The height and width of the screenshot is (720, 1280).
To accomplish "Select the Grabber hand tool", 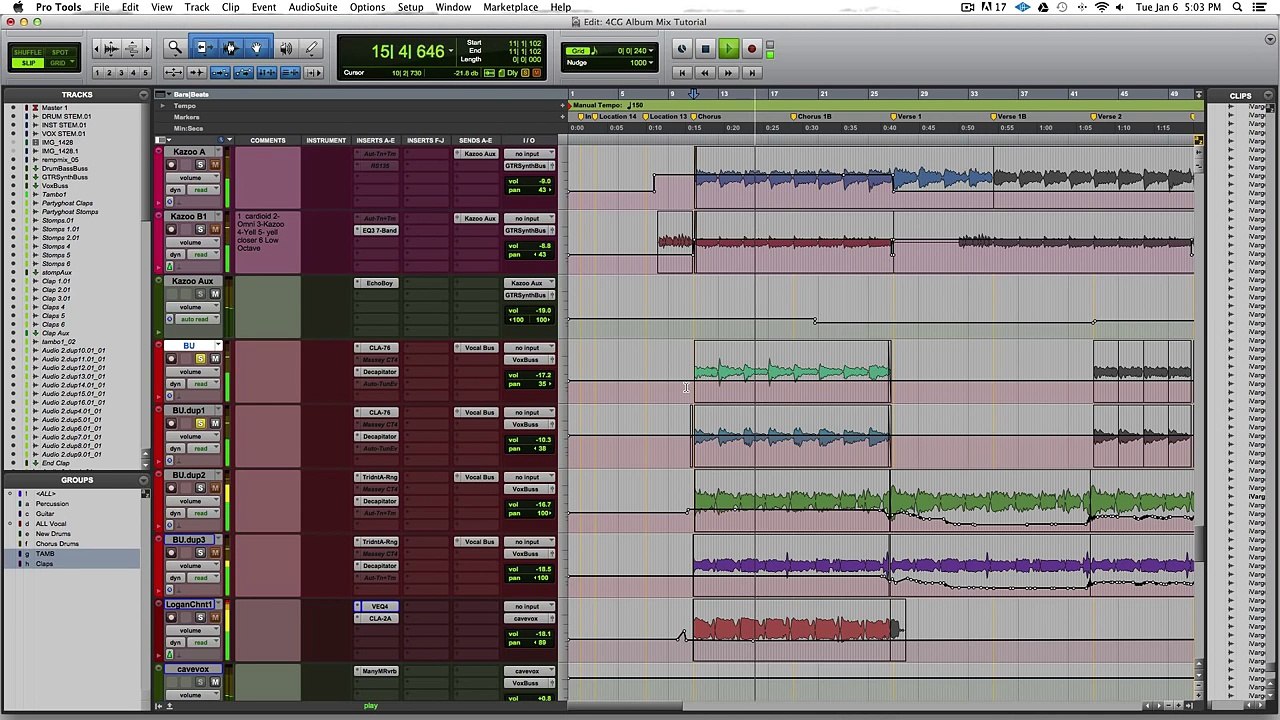I will point(256,48).
